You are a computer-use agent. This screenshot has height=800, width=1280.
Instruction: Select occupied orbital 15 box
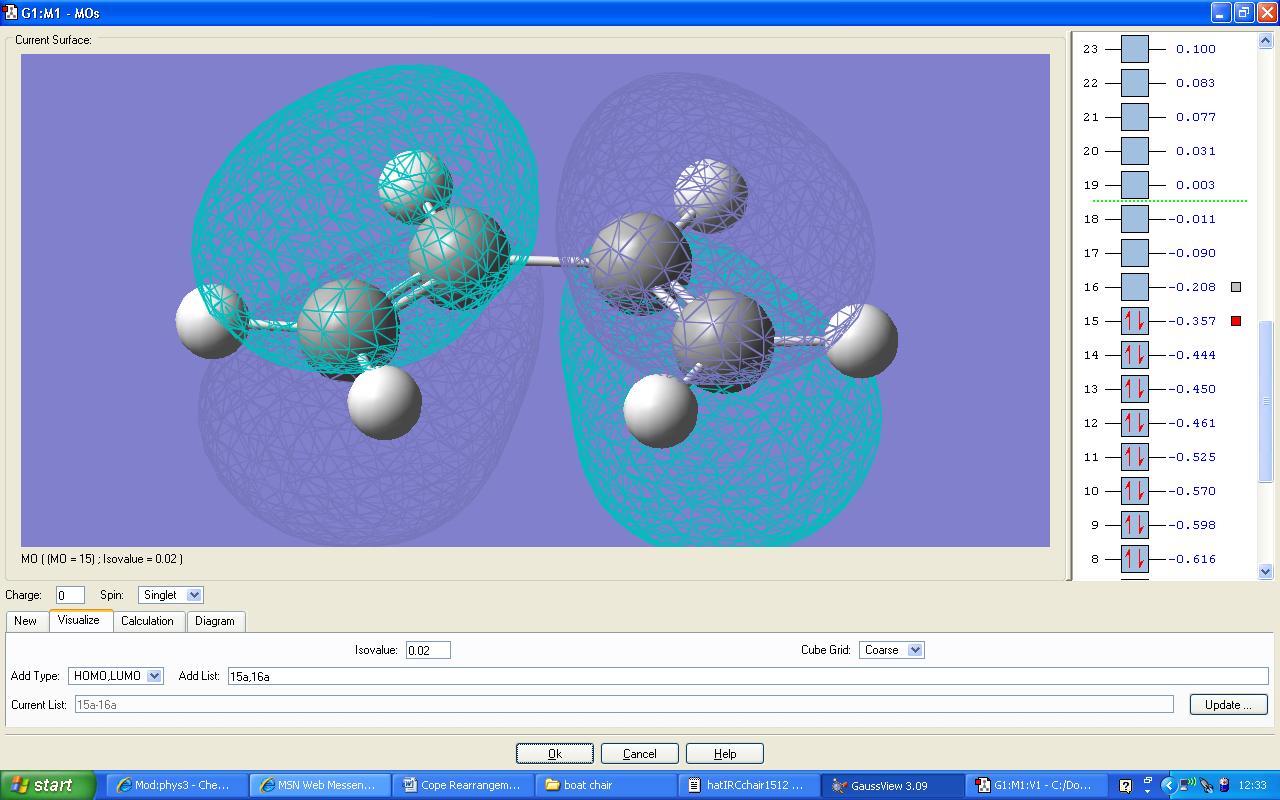click(1135, 321)
